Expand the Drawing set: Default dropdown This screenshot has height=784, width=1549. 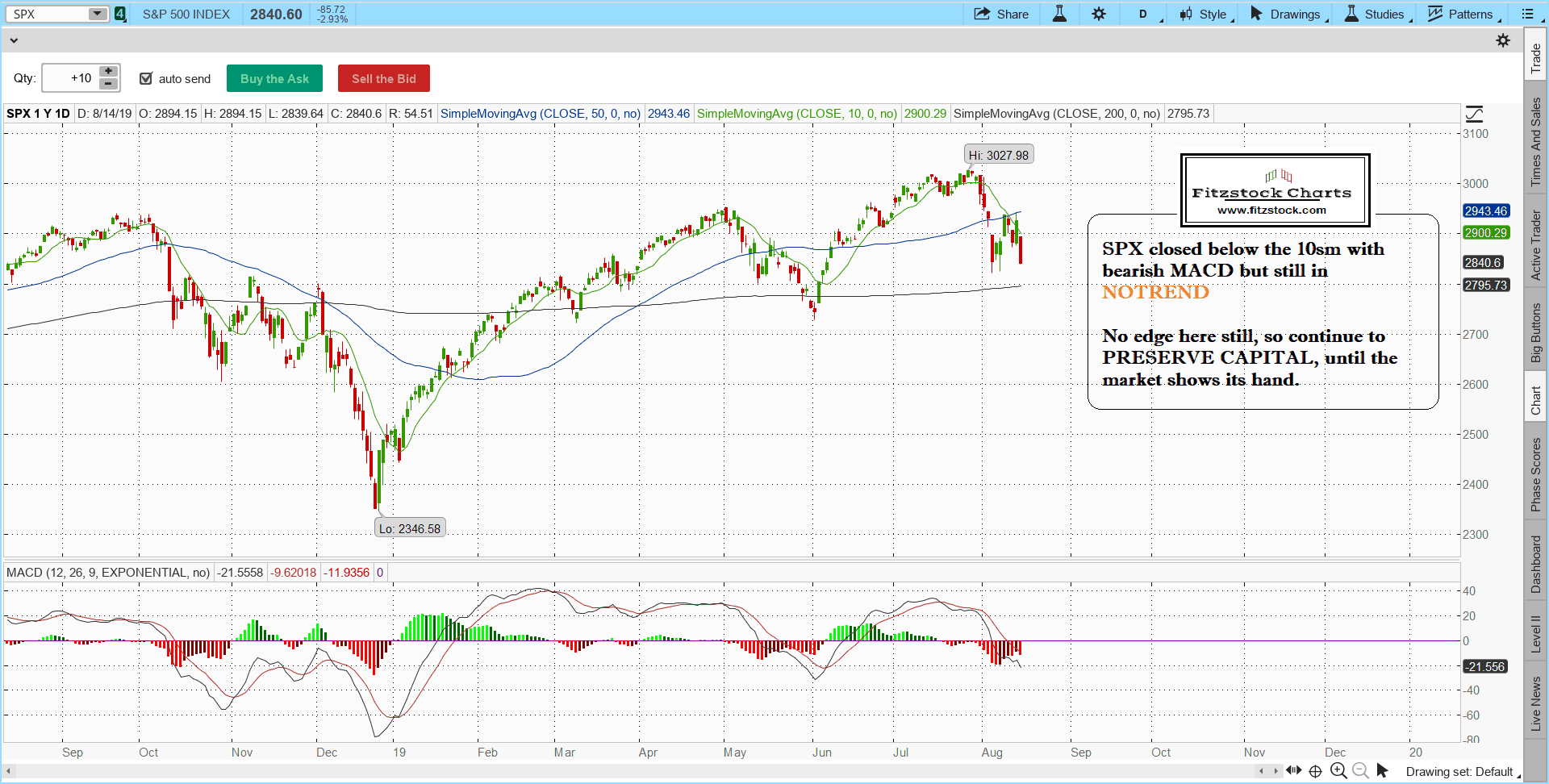(1462, 772)
